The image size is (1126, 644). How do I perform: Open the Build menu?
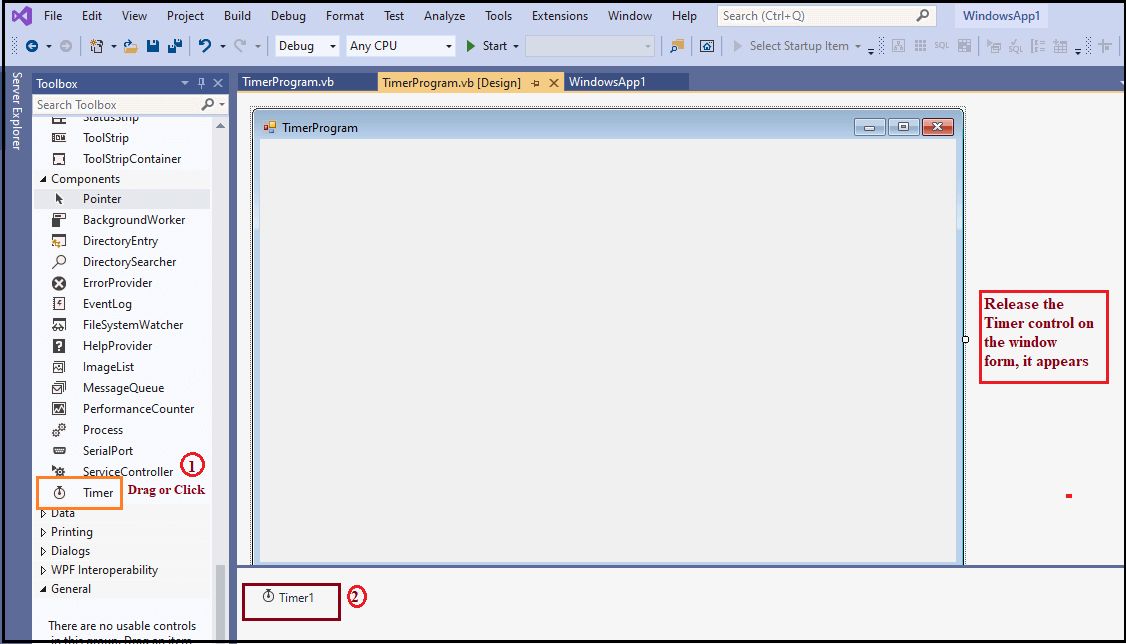coord(237,16)
